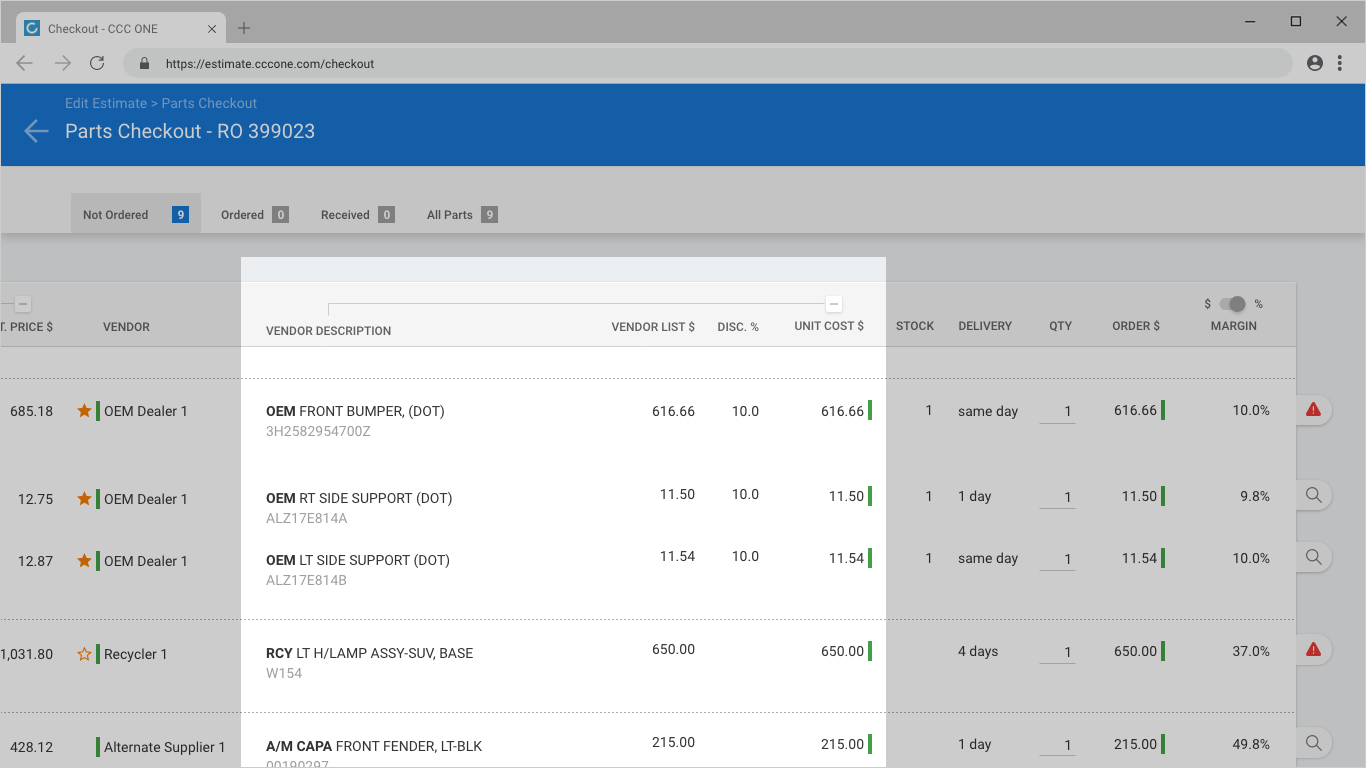Viewport: 1366px width, 768px height.
Task: View the site lock security icon
Action: (144, 63)
